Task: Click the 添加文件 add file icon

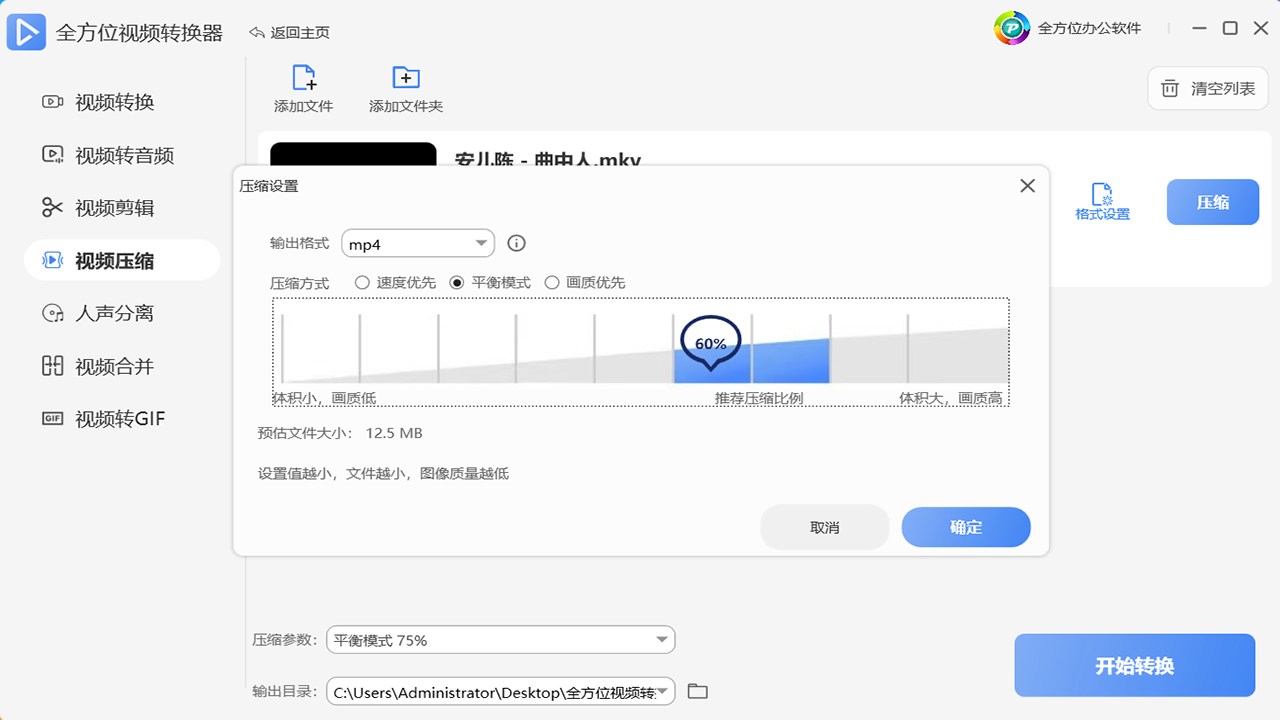Action: coord(303,78)
